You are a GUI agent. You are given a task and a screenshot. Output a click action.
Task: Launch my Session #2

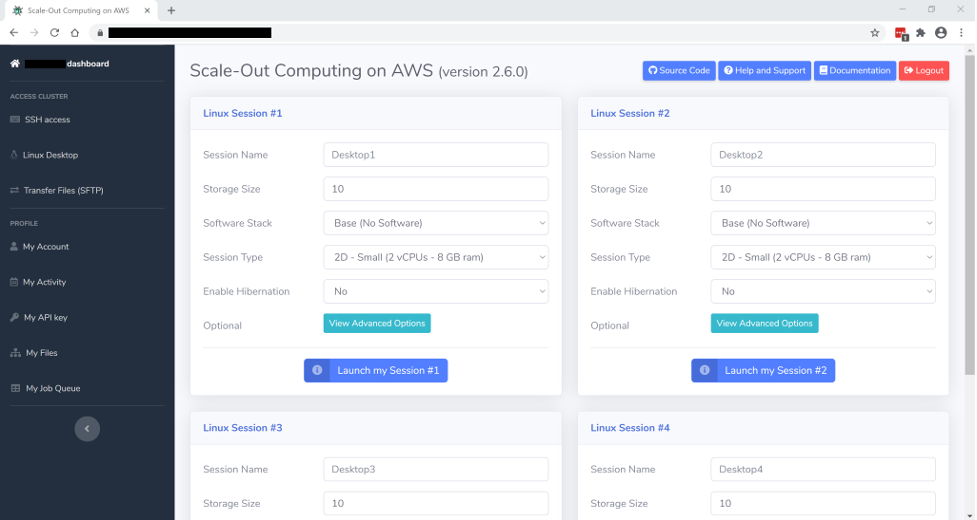763,371
